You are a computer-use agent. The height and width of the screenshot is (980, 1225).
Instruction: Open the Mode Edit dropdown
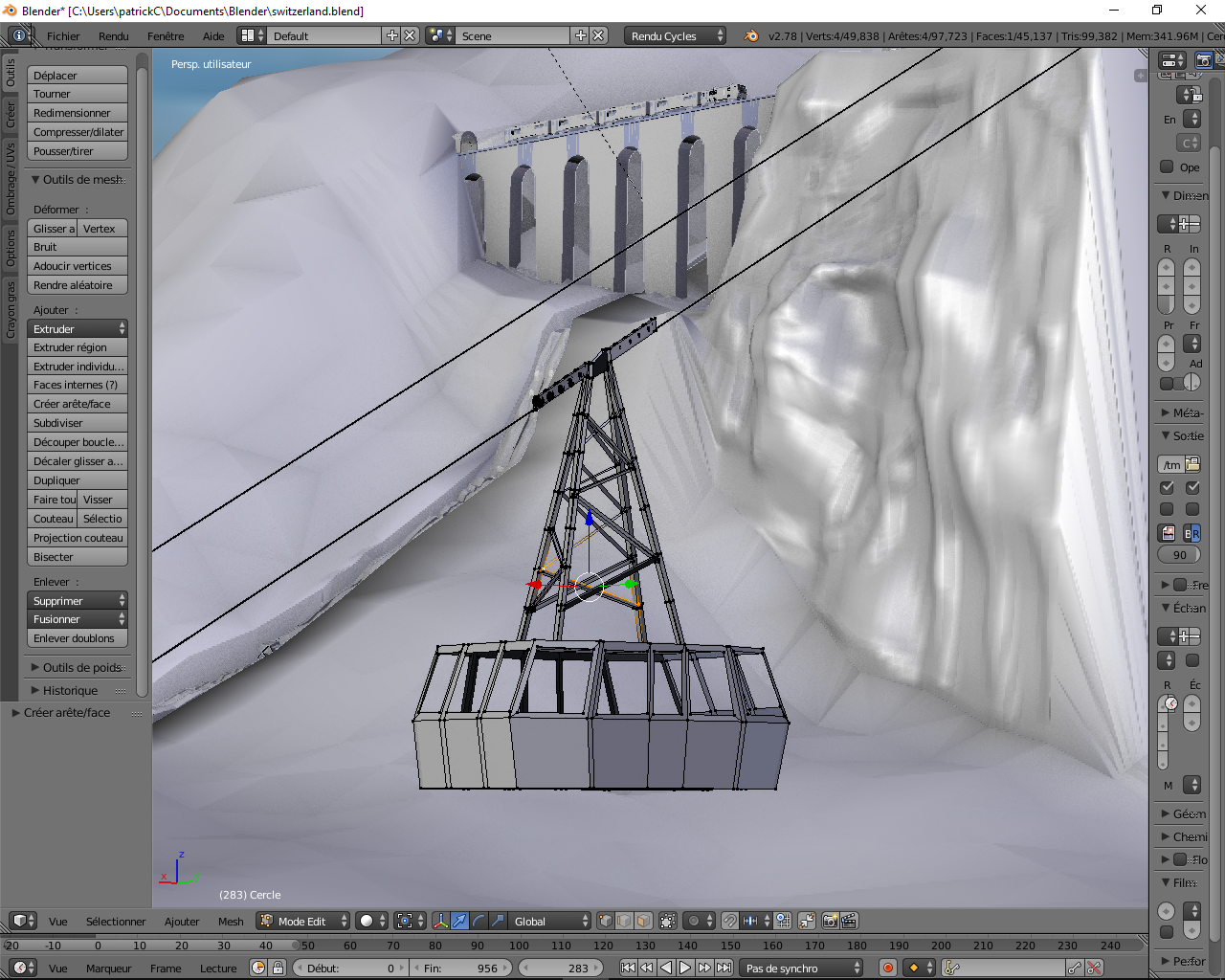(303, 921)
